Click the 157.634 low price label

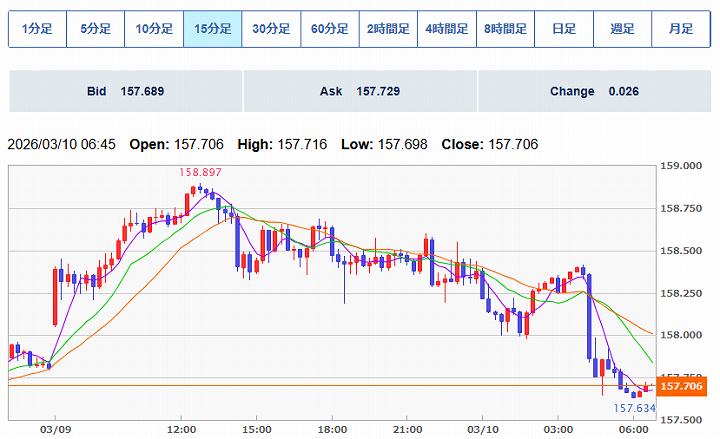(x=634, y=407)
